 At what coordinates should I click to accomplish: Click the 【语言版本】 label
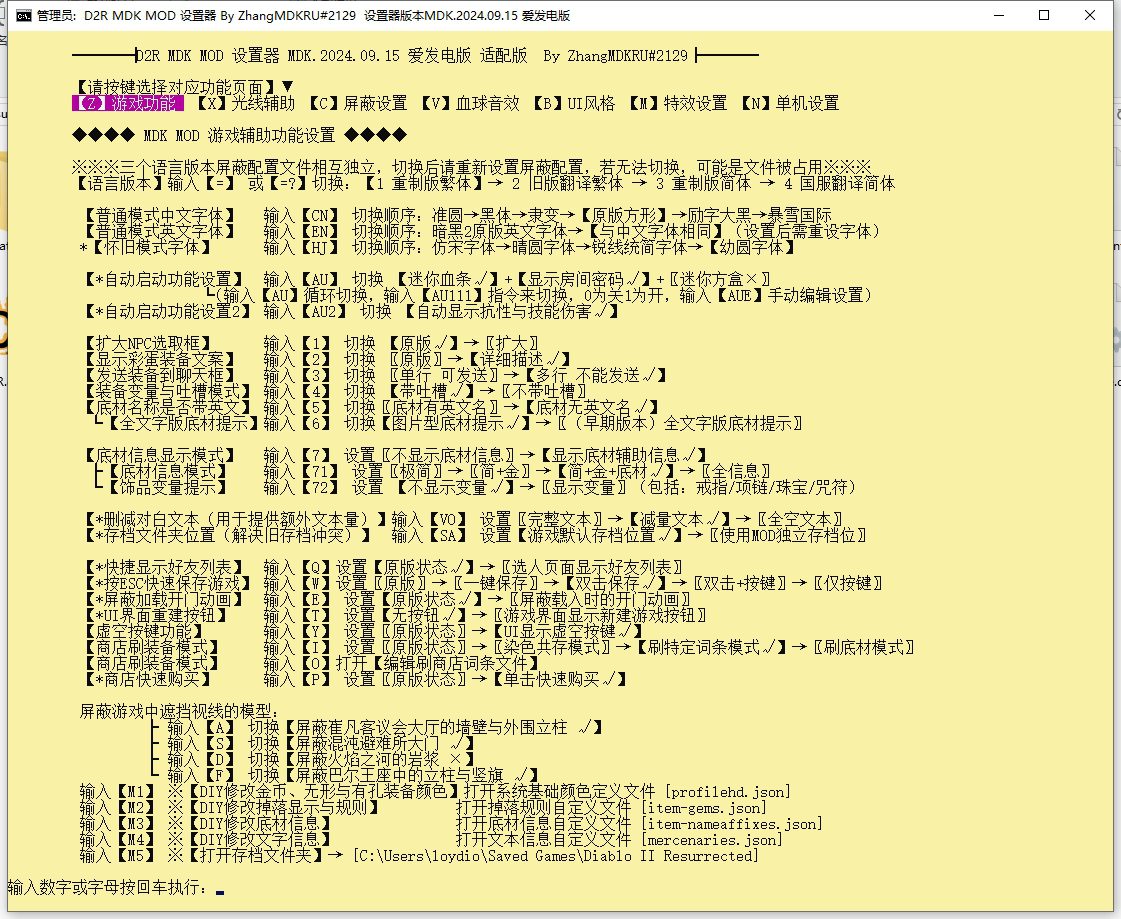[x=119, y=183]
